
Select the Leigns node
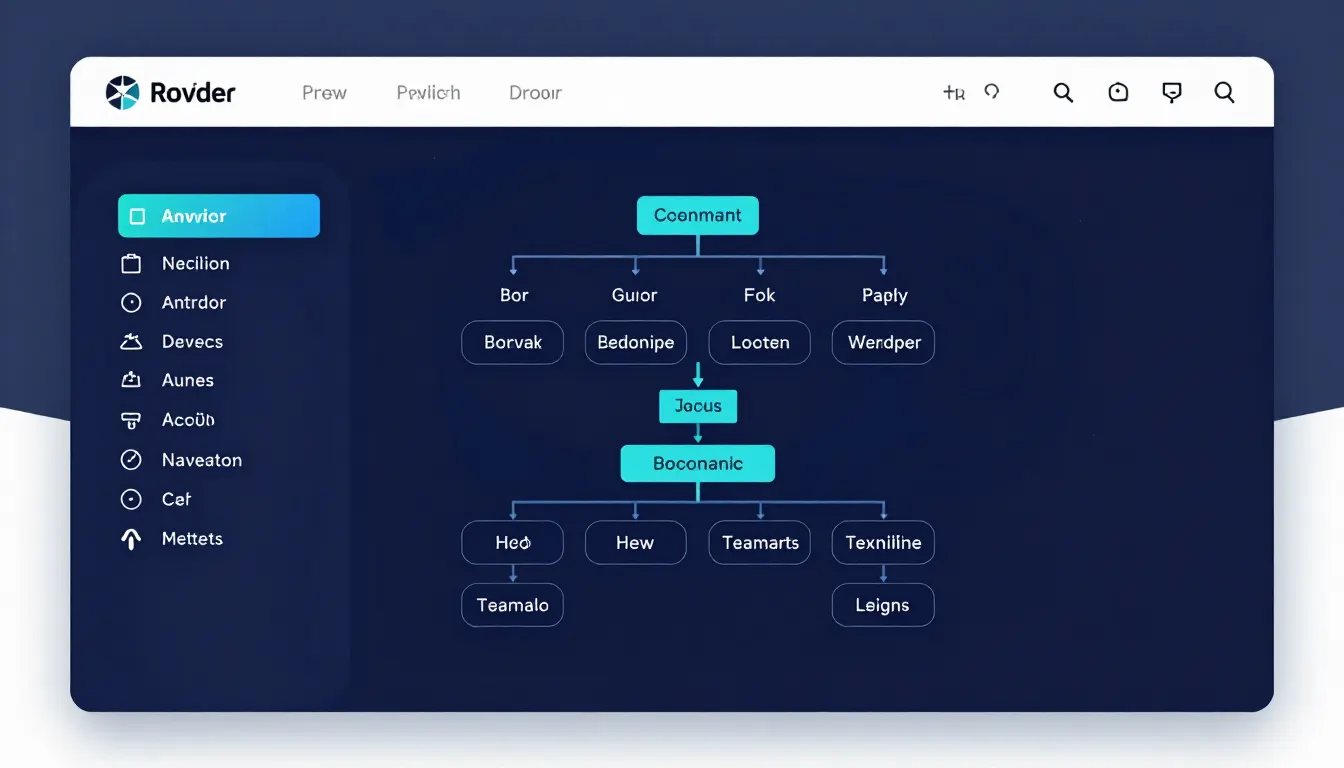click(x=884, y=605)
